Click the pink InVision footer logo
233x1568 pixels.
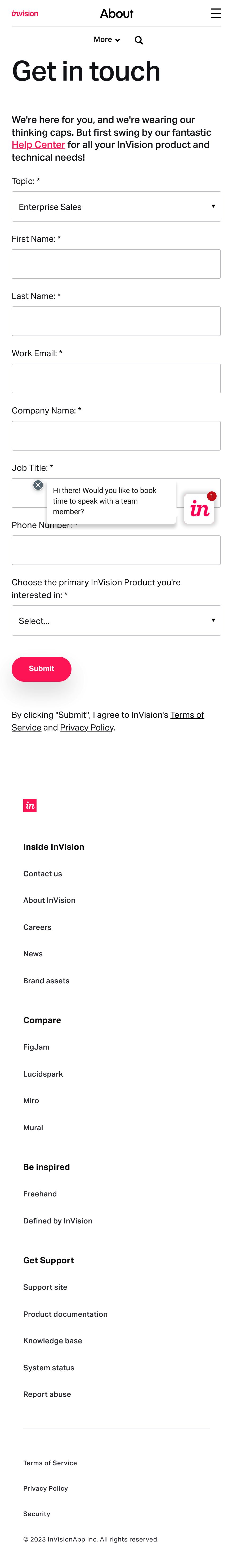point(30,805)
